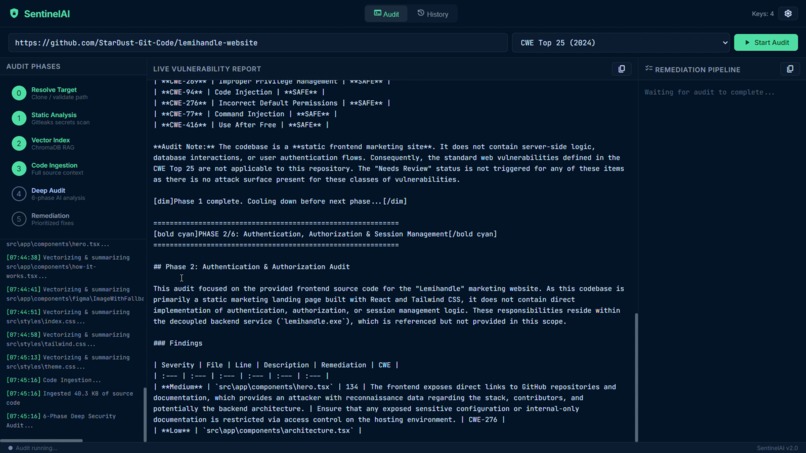Click the LIVE VULNERABILITY REPORT heading
Image resolution: width=806 pixels, height=453 pixels.
(x=207, y=69)
